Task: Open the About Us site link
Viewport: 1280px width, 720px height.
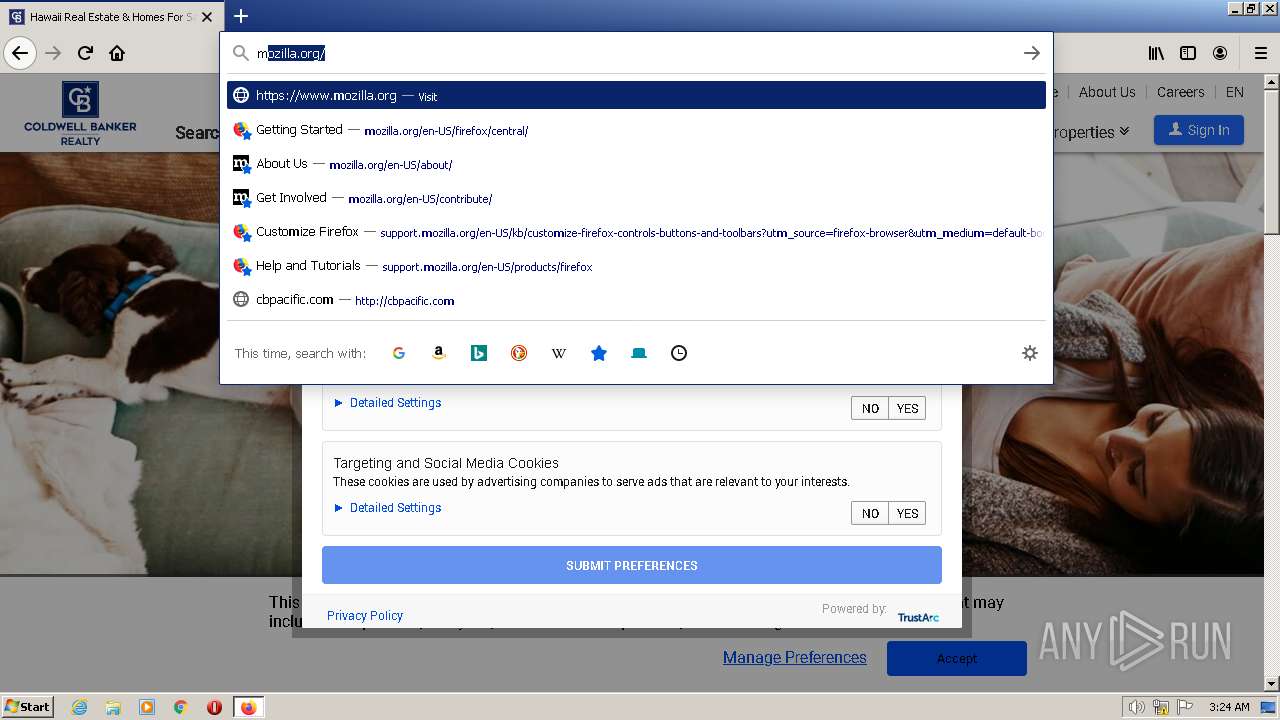Action: pyautogui.click(x=1107, y=92)
